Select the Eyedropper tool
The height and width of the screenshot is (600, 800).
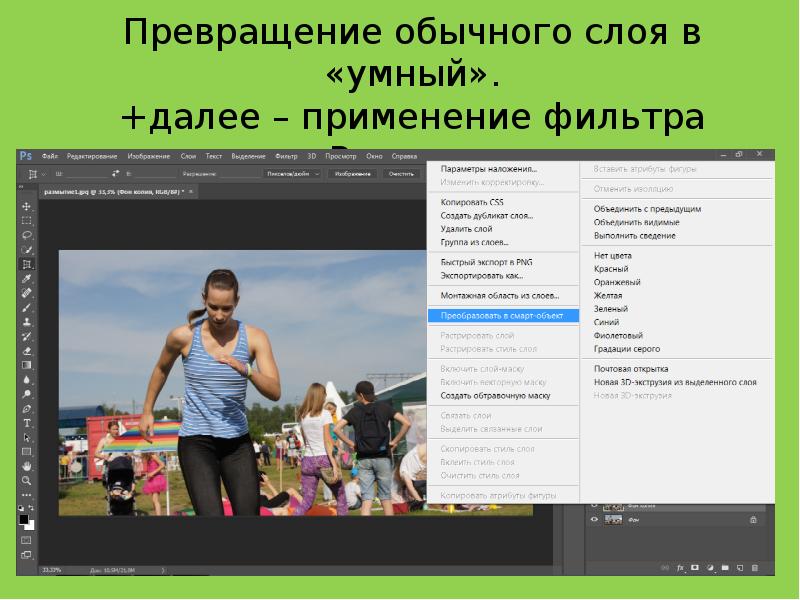coord(26,279)
